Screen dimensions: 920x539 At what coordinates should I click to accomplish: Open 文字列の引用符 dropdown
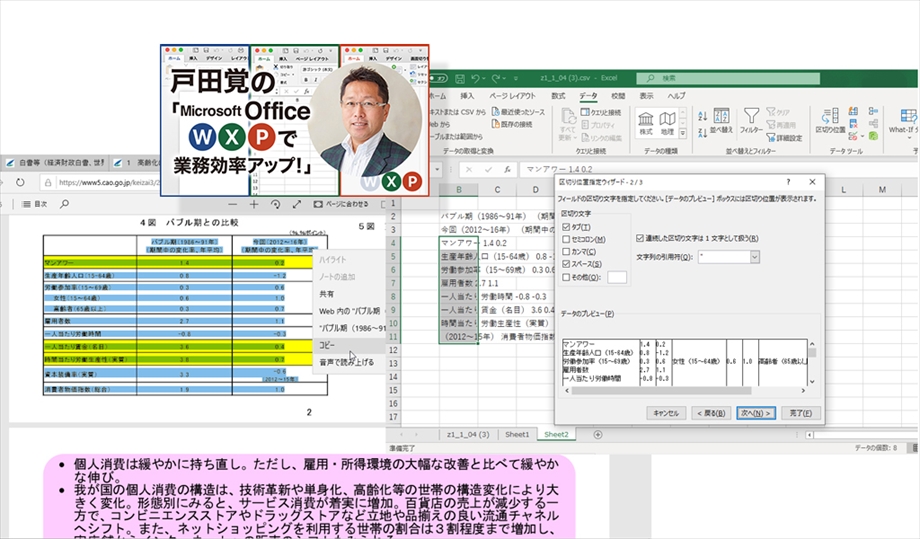(x=755, y=257)
